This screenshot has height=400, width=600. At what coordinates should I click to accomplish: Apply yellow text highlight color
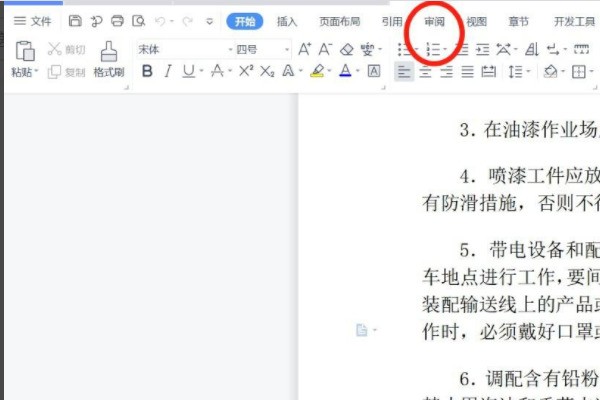tap(317, 71)
